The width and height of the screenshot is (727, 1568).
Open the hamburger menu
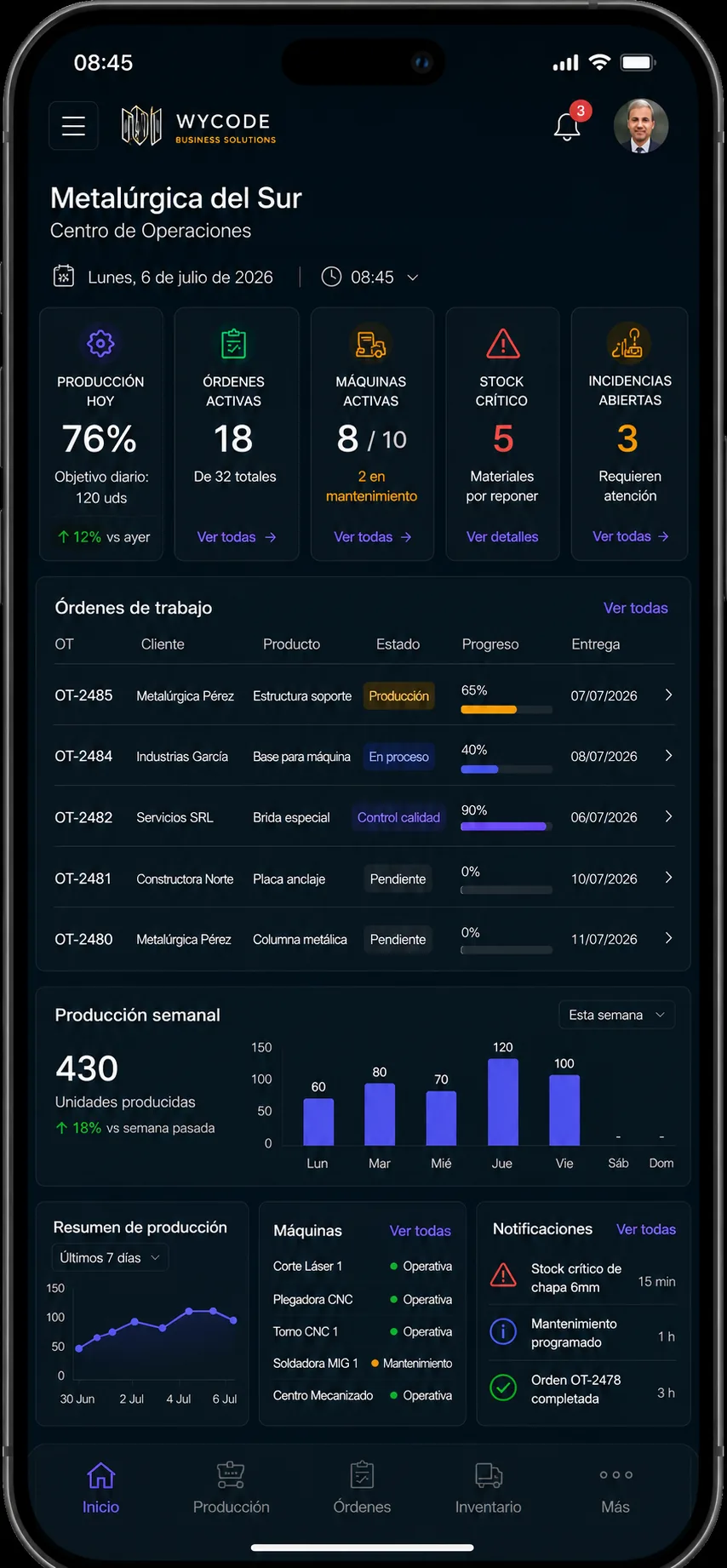coord(73,126)
